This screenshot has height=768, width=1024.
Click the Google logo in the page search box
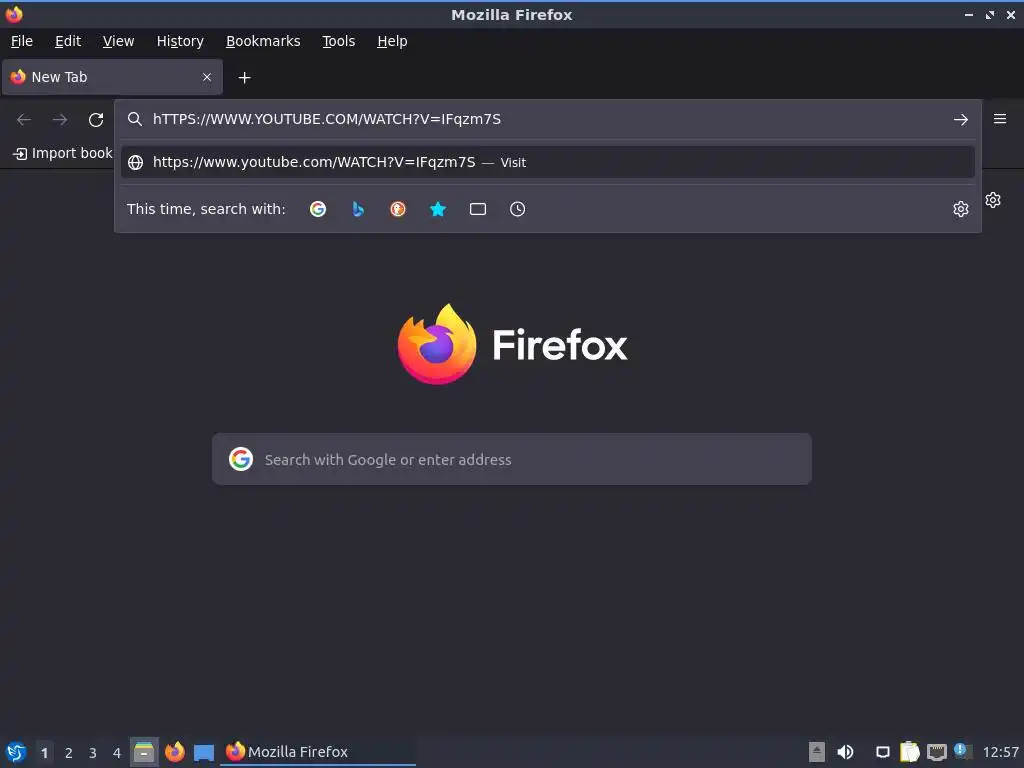tap(241, 459)
